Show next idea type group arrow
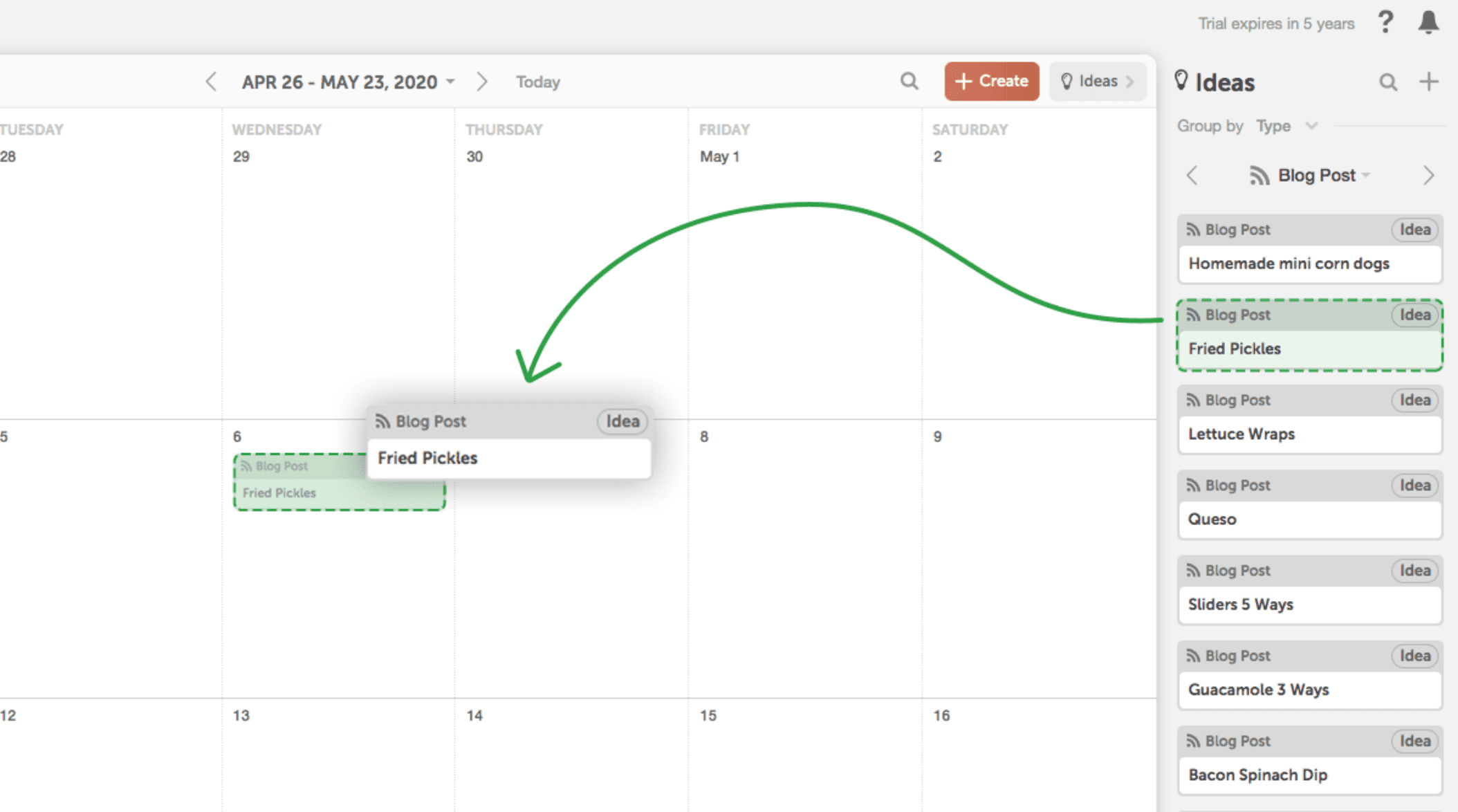This screenshot has height=812, width=1458. click(1428, 176)
